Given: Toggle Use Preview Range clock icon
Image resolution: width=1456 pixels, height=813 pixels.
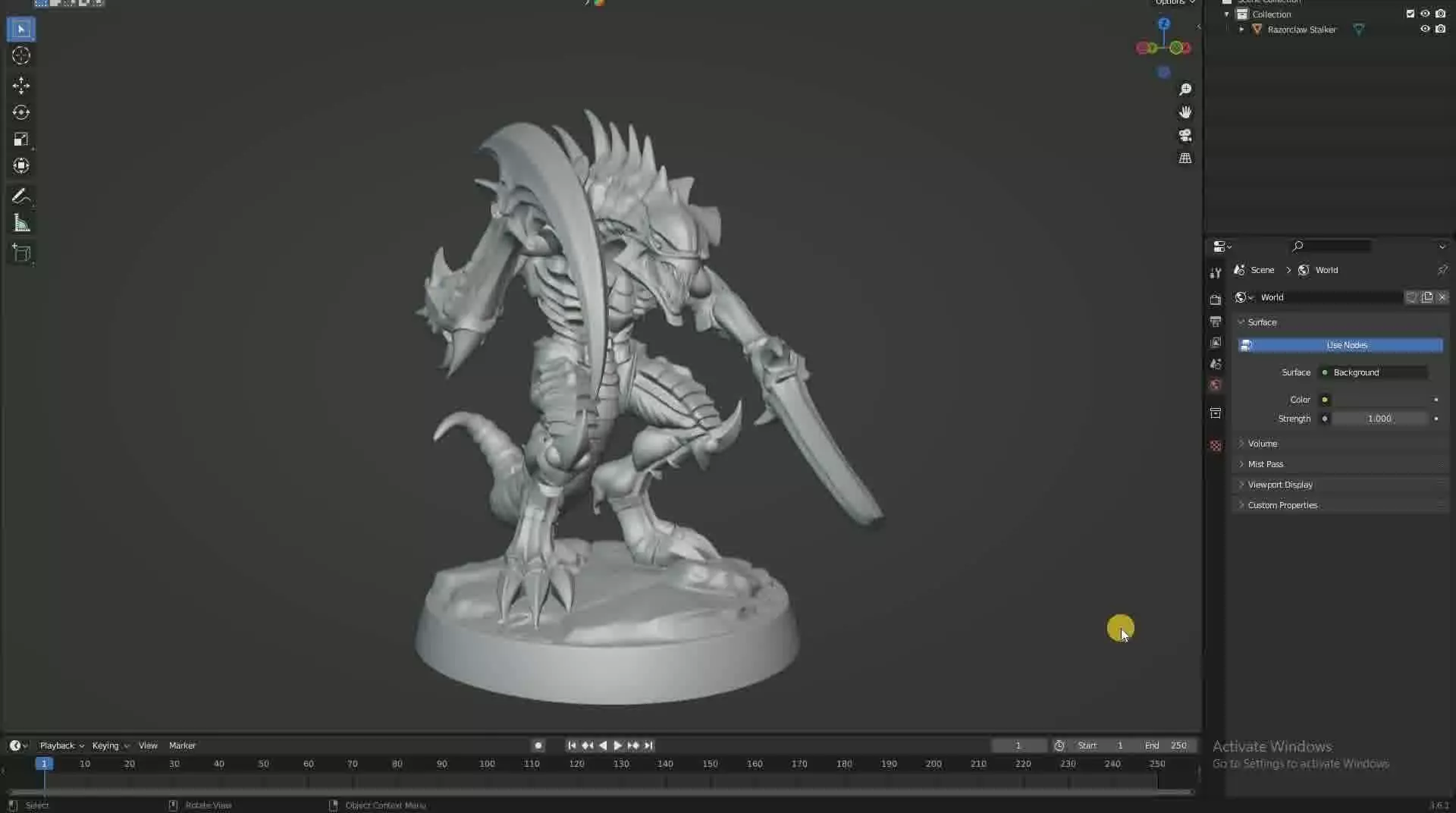Looking at the screenshot, I should point(1059,746).
